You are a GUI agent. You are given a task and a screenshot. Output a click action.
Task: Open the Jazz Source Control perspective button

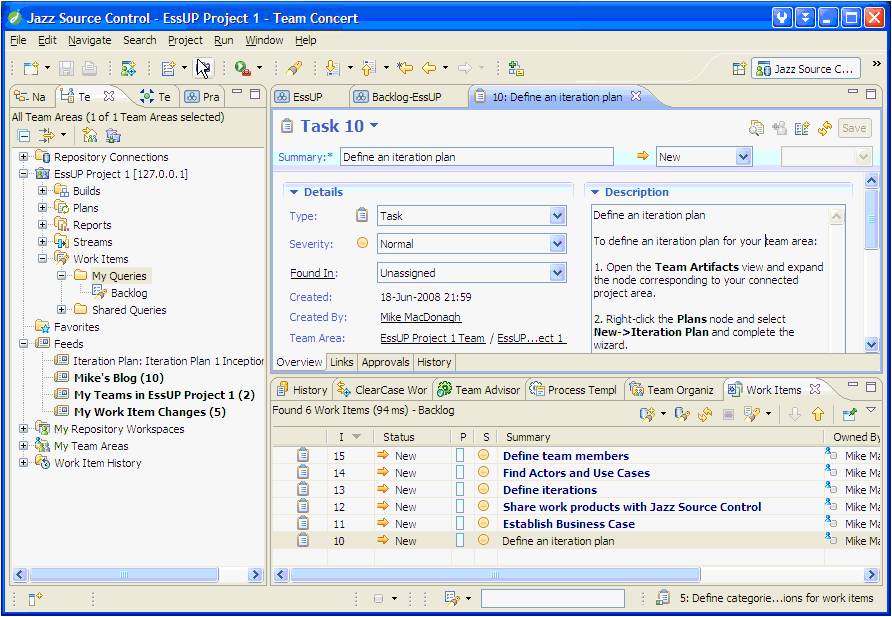pos(806,69)
